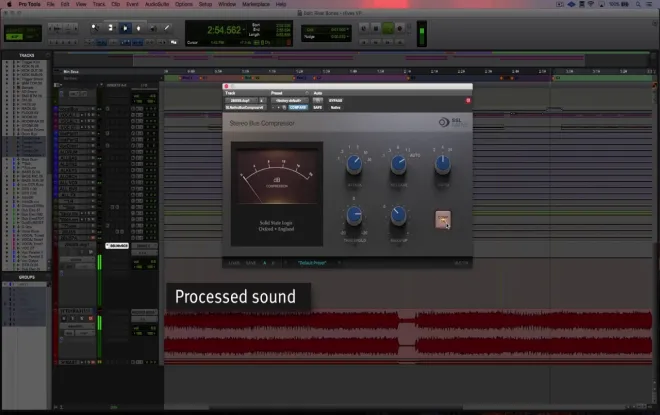
Task: Open the Marketplace menu
Action: click(x=256, y=4)
